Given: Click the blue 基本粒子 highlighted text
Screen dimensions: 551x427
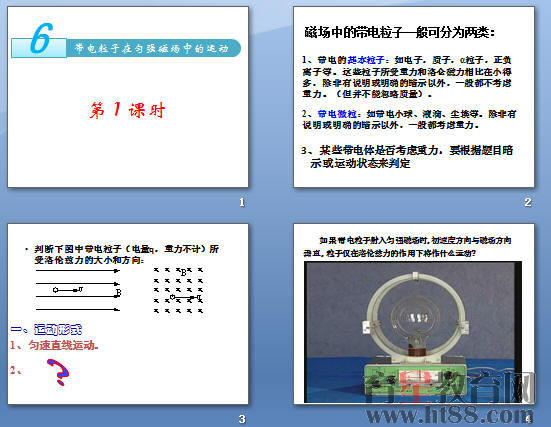Looking at the screenshot, I should 366,60.
